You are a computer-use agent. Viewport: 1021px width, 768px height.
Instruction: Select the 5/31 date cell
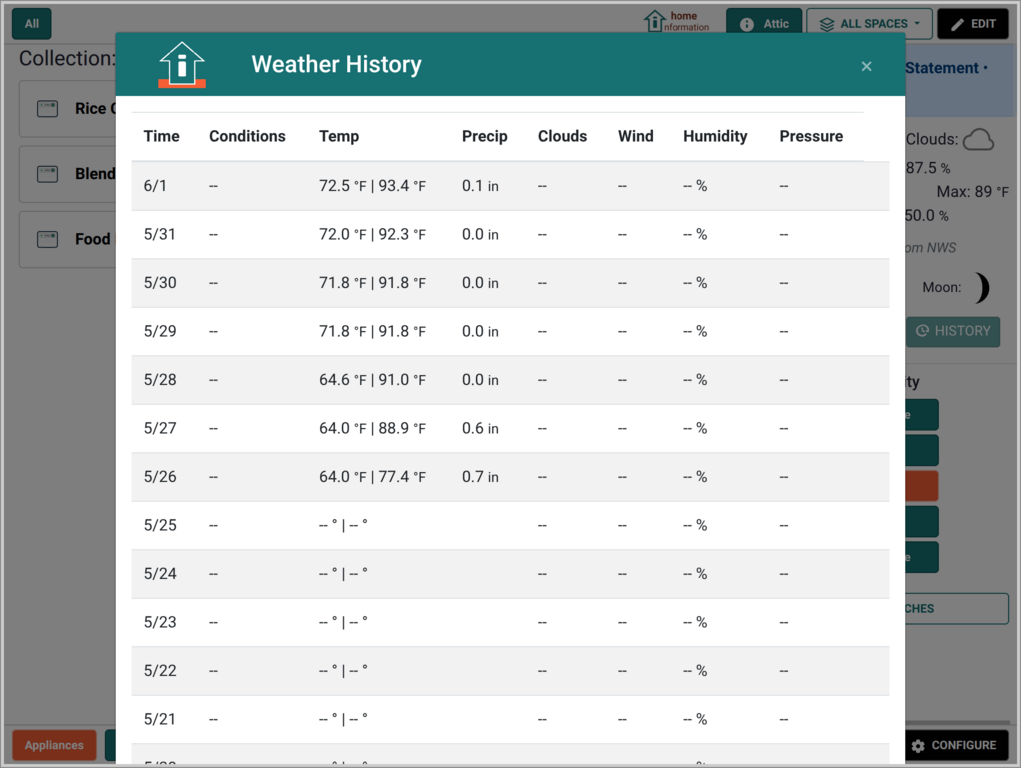tap(160, 234)
